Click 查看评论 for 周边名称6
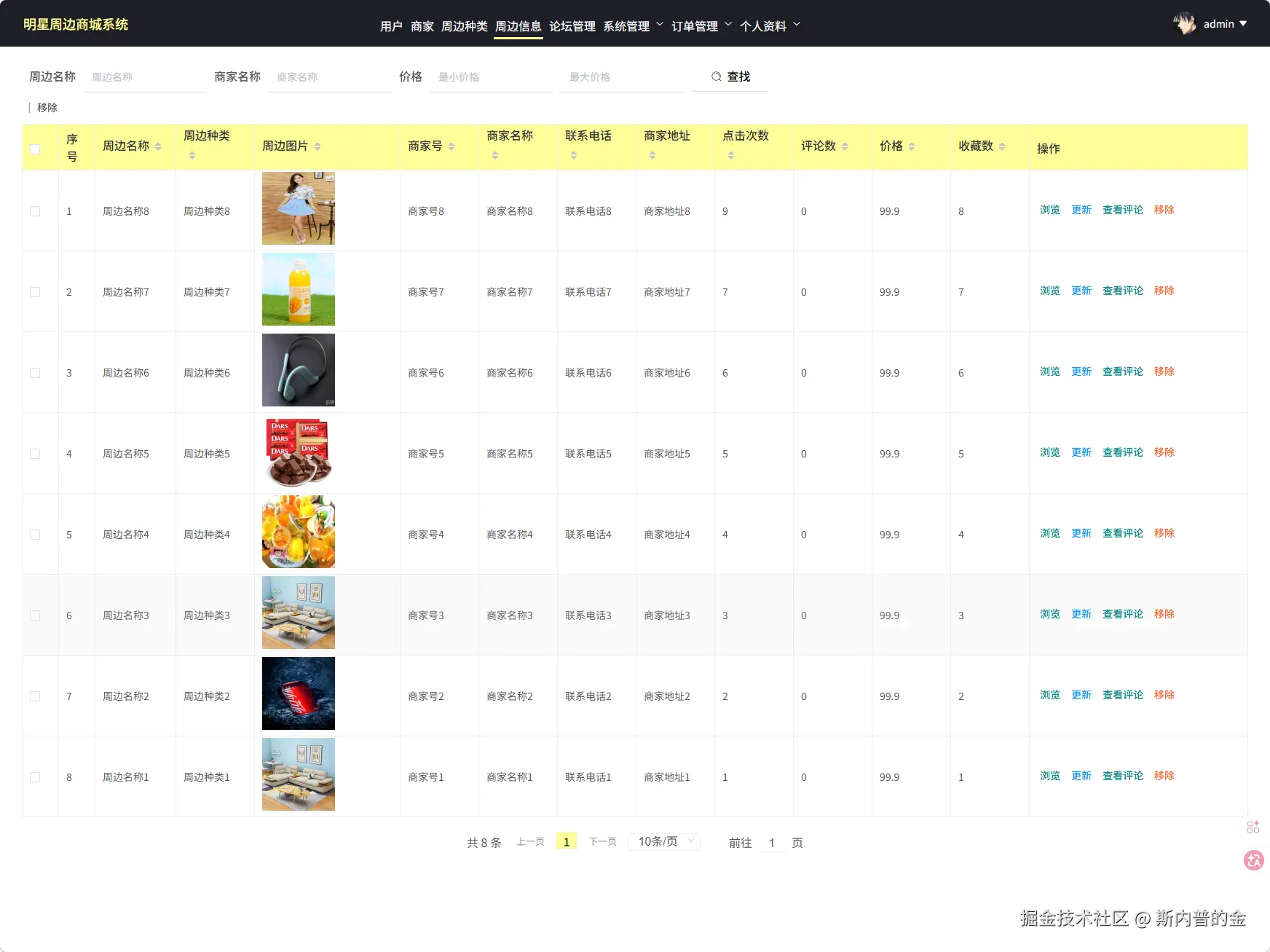Screen dimensions: 1270x952 [1123, 371]
